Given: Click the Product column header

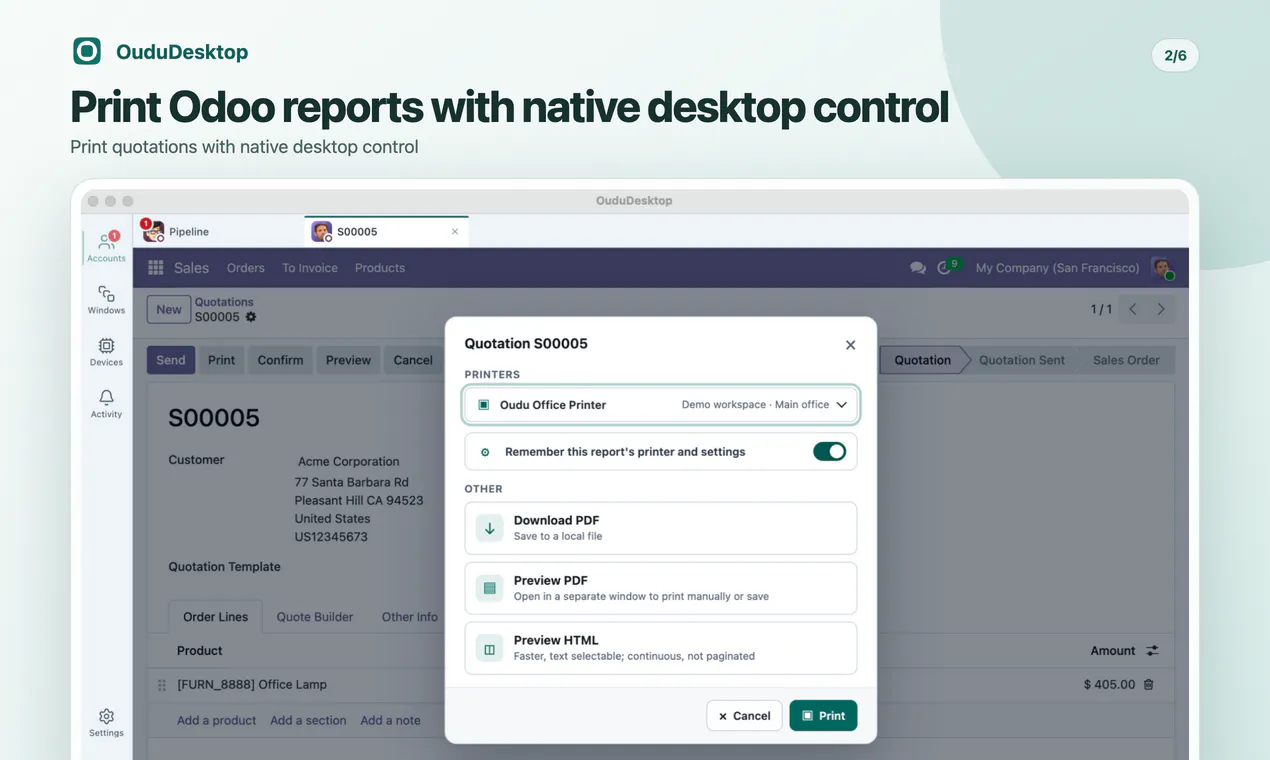Looking at the screenshot, I should point(200,651).
